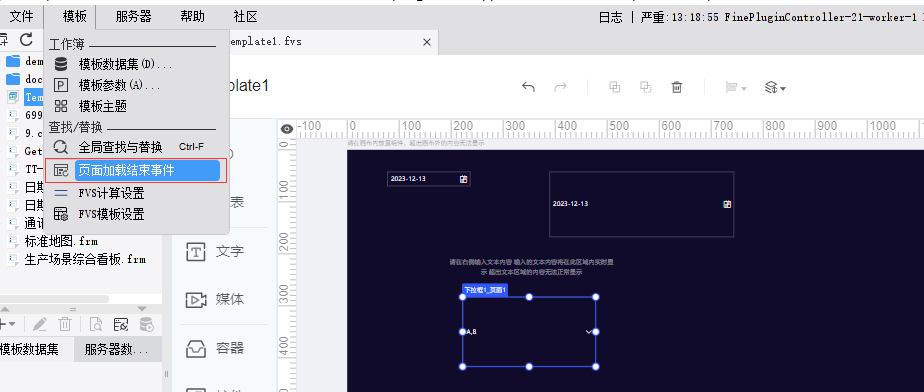This screenshot has height=392, width=924.
Task: Click the search icon beside 全局查找与替换
Action: point(61,147)
